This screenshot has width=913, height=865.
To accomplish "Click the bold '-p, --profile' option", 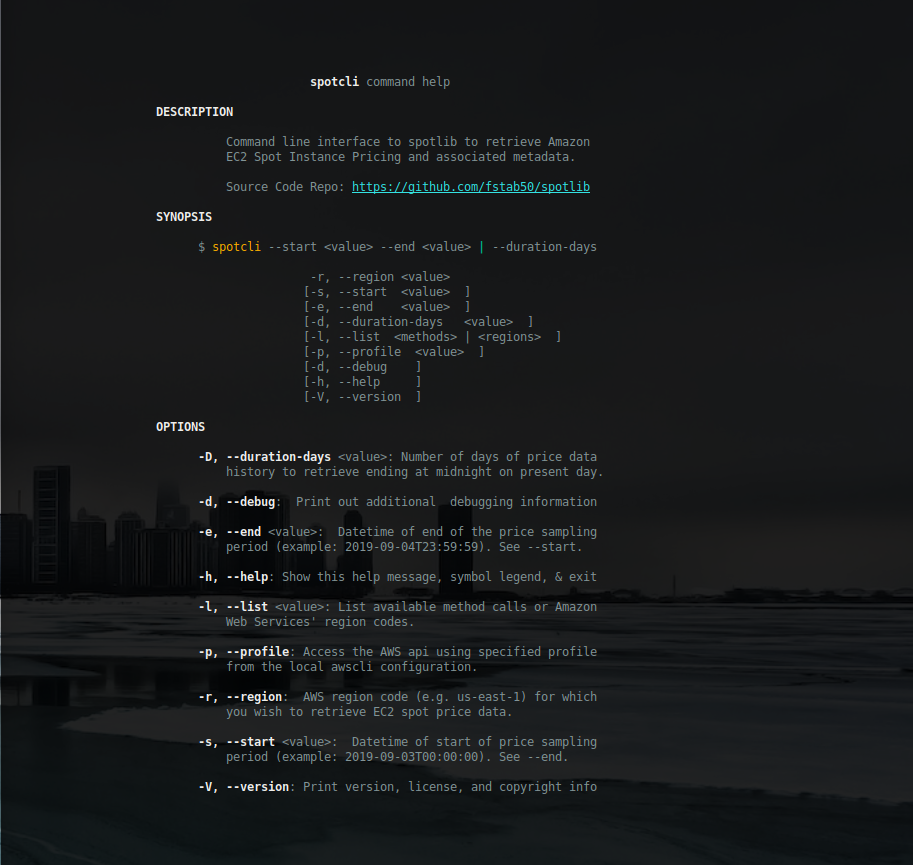I will [x=243, y=652].
